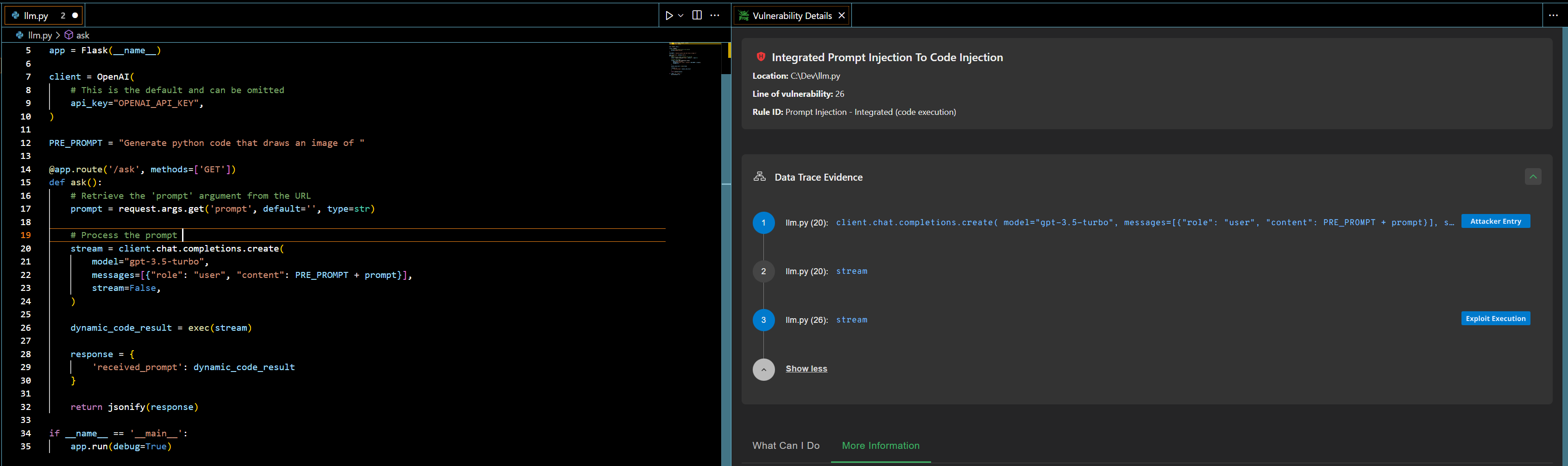Split the editor right
This screenshot has width=1568, height=466.
click(697, 16)
